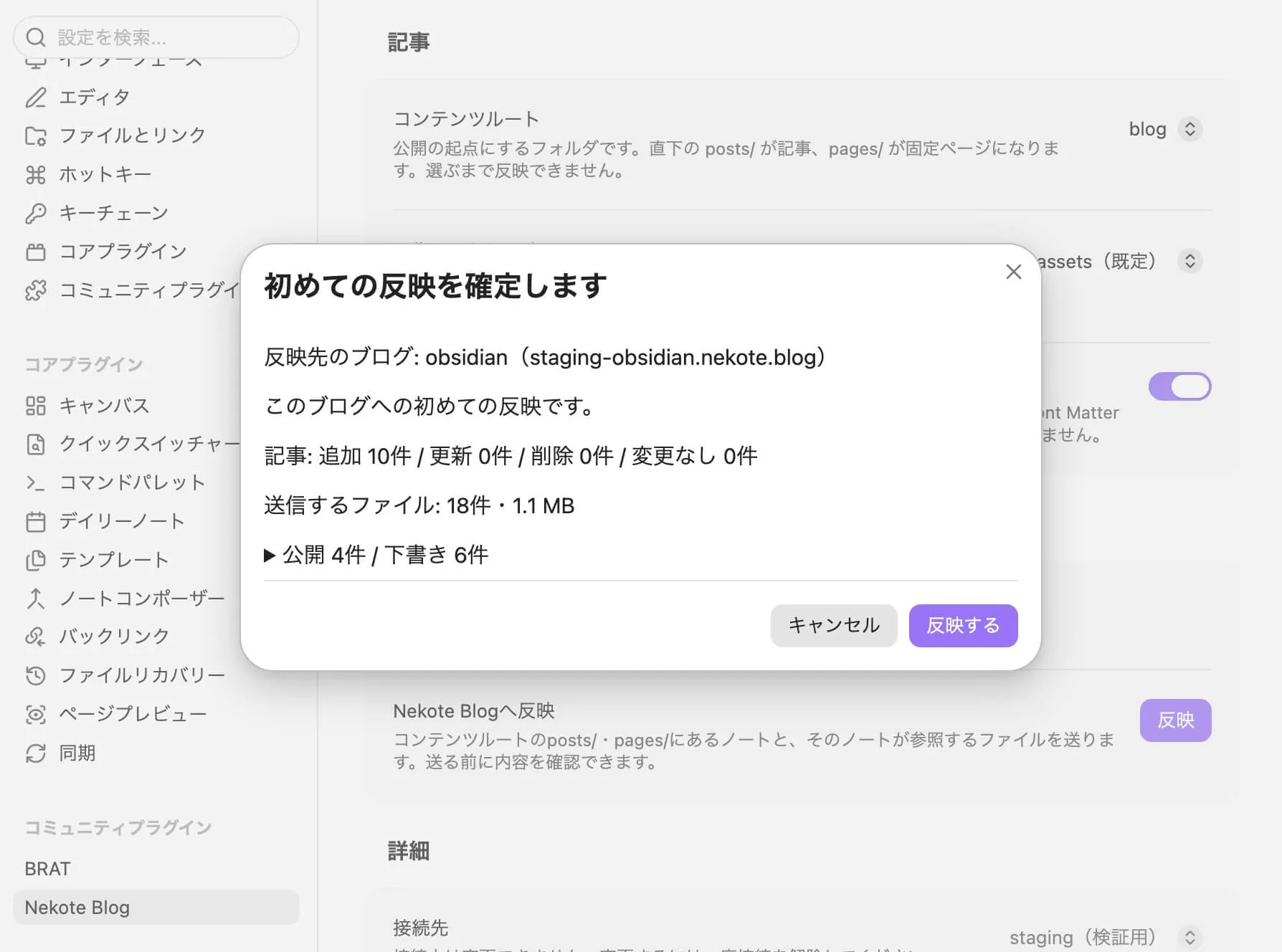Image resolution: width=1282 pixels, height=952 pixels.
Task: Select テンプレート in the sidebar
Action: point(114,560)
